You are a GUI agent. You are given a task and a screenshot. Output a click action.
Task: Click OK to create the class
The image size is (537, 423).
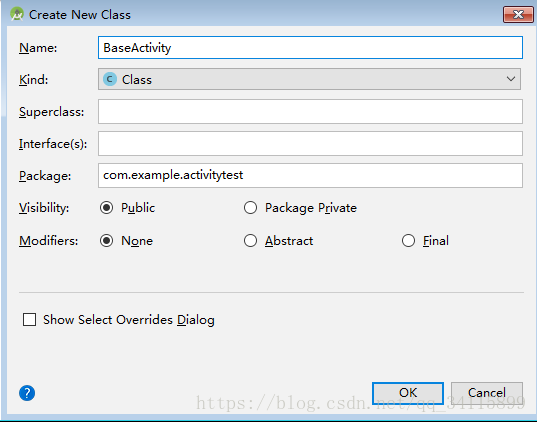tap(408, 393)
